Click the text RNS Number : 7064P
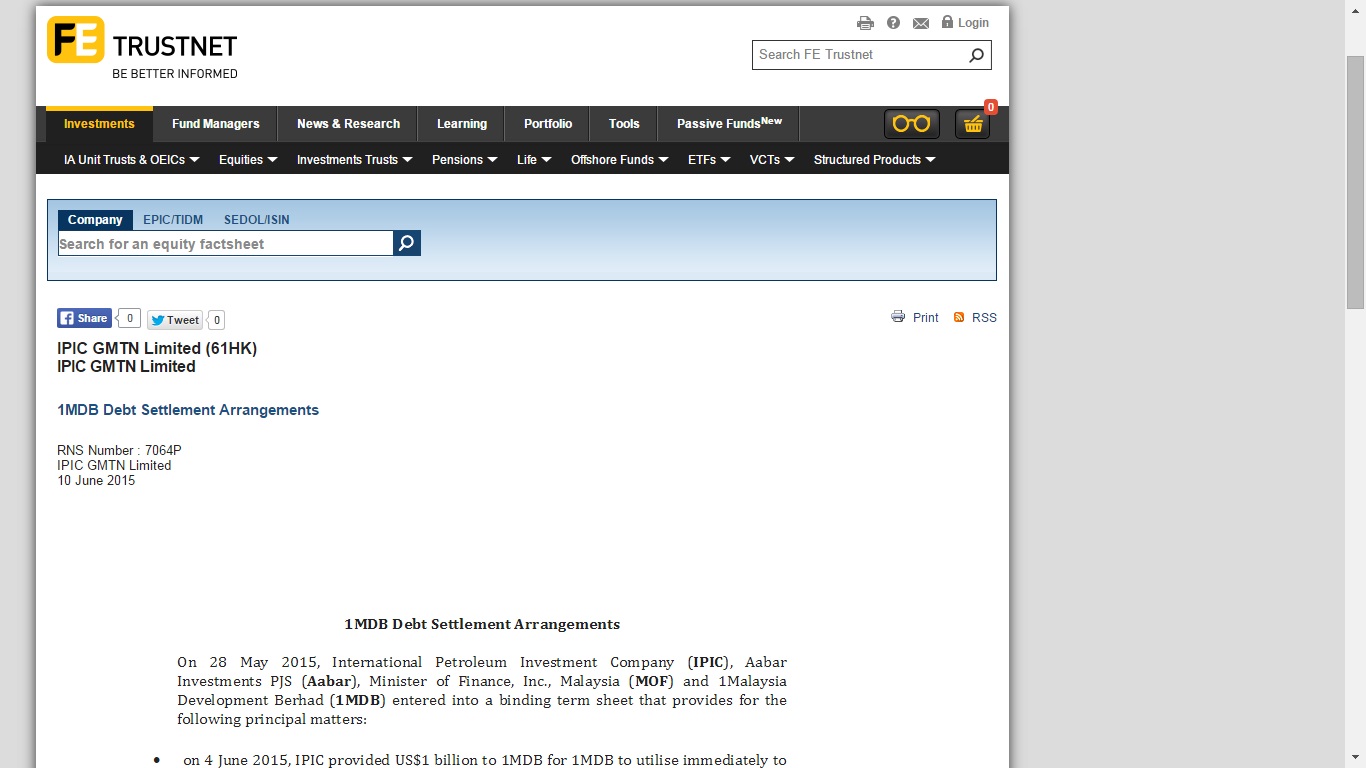This screenshot has height=768, width=1366. (119, 451)
